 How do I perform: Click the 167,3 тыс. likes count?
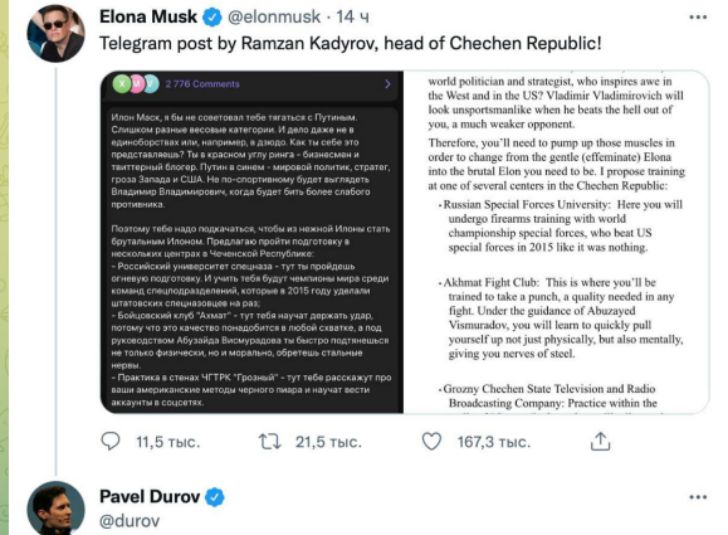pyautogui.click(x=494, y=441)
